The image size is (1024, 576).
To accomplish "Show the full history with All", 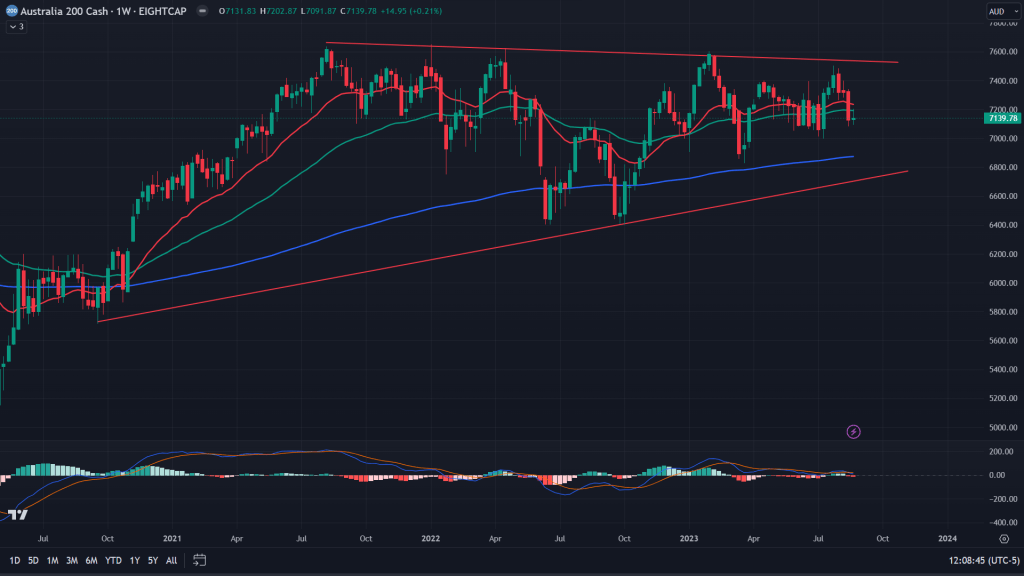I will 171,560.
